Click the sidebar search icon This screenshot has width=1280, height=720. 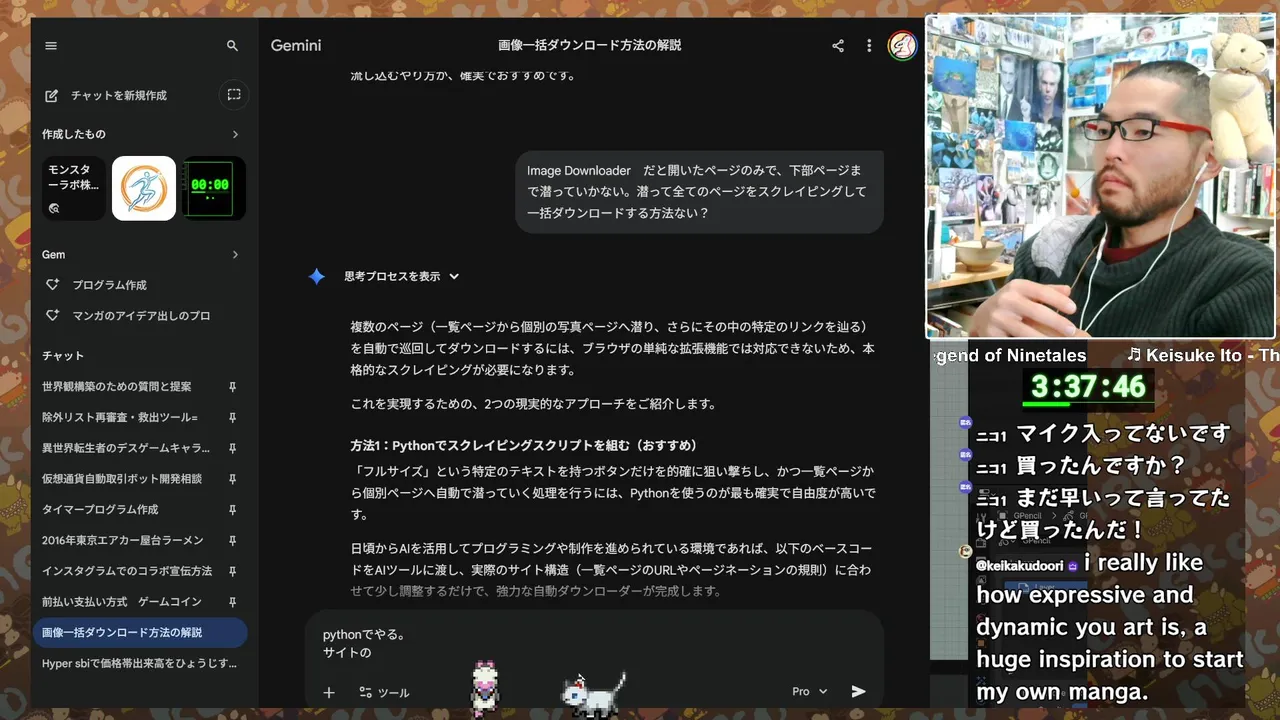tap(232, 46)
